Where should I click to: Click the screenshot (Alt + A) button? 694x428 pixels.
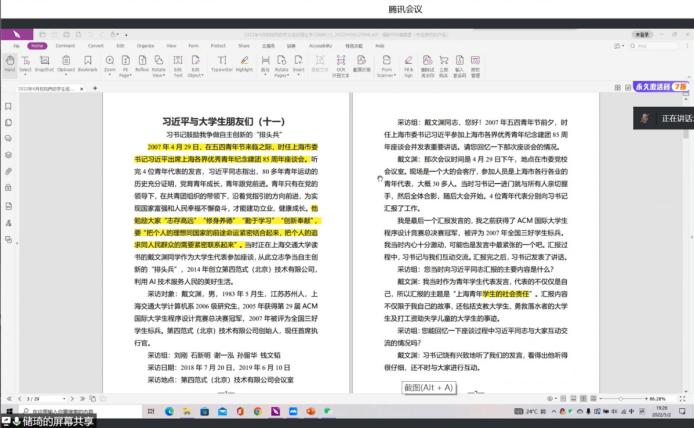pos(428,388)
